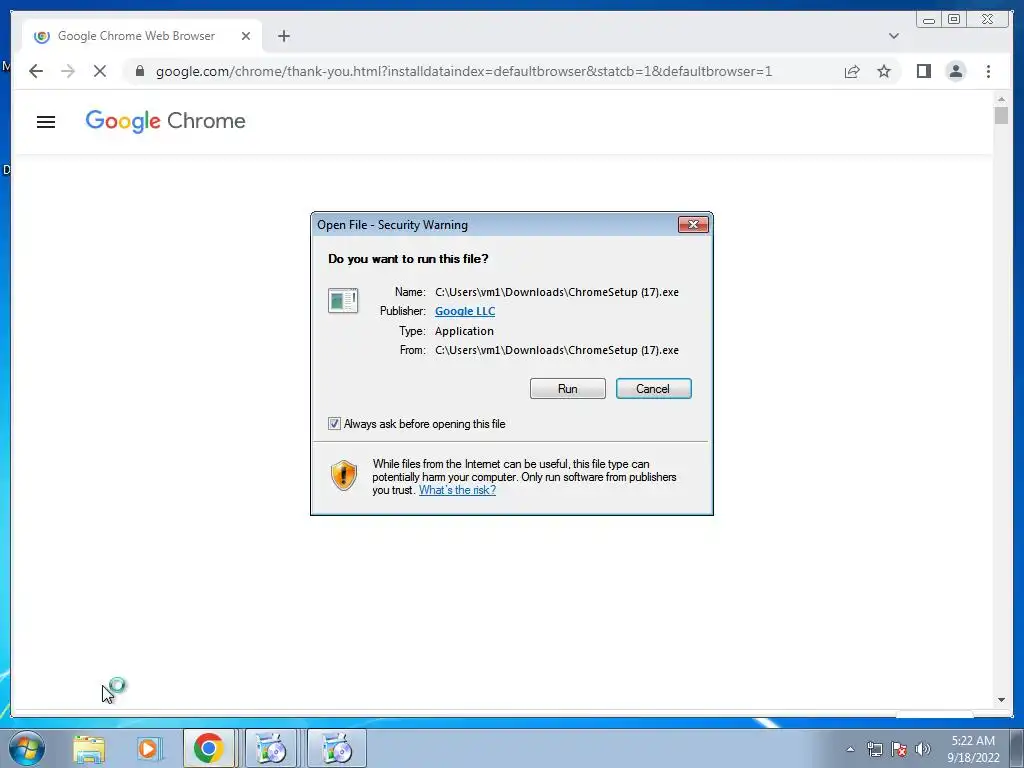Show hidden system tray icons

coord(850,749)
